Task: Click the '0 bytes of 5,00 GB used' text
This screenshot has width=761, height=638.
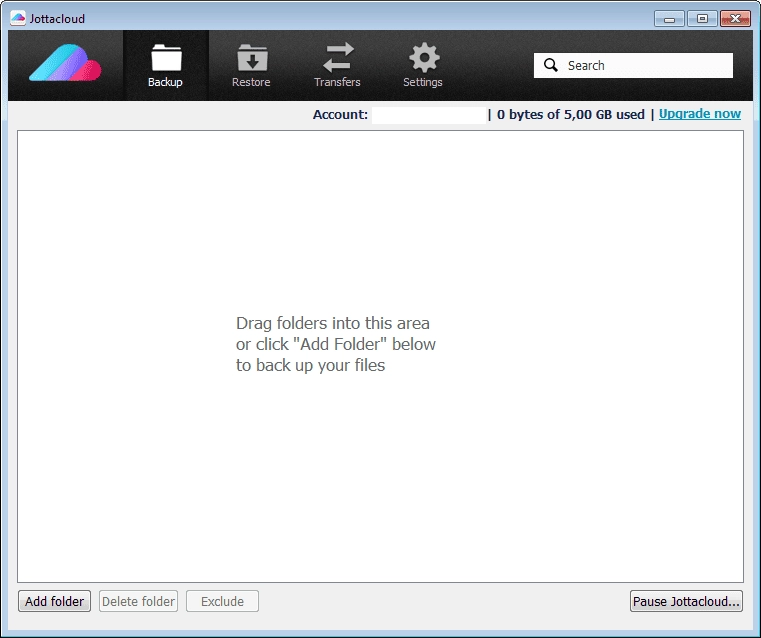Action: pyautogui.click(x=571, y=115)
